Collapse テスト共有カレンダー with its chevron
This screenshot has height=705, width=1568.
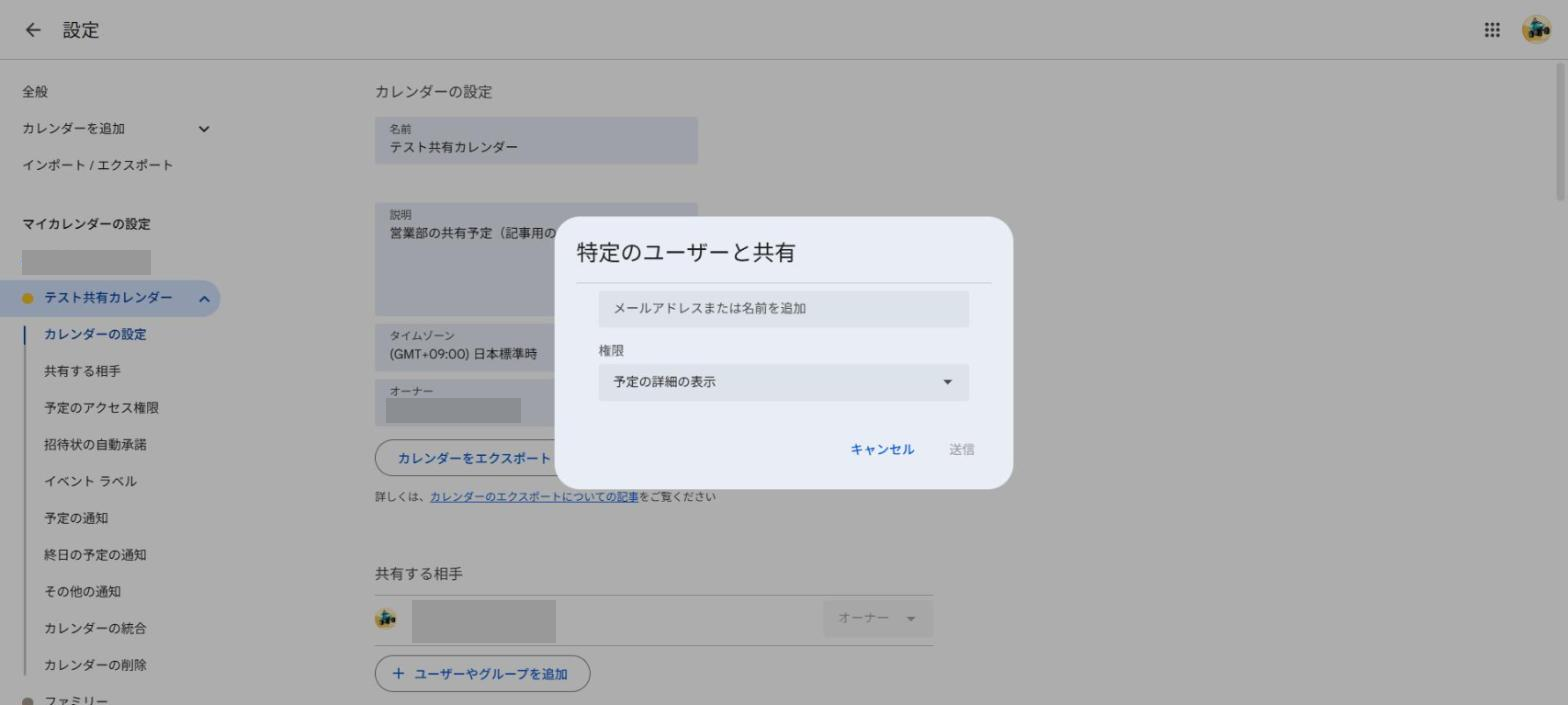click(204, 298)
